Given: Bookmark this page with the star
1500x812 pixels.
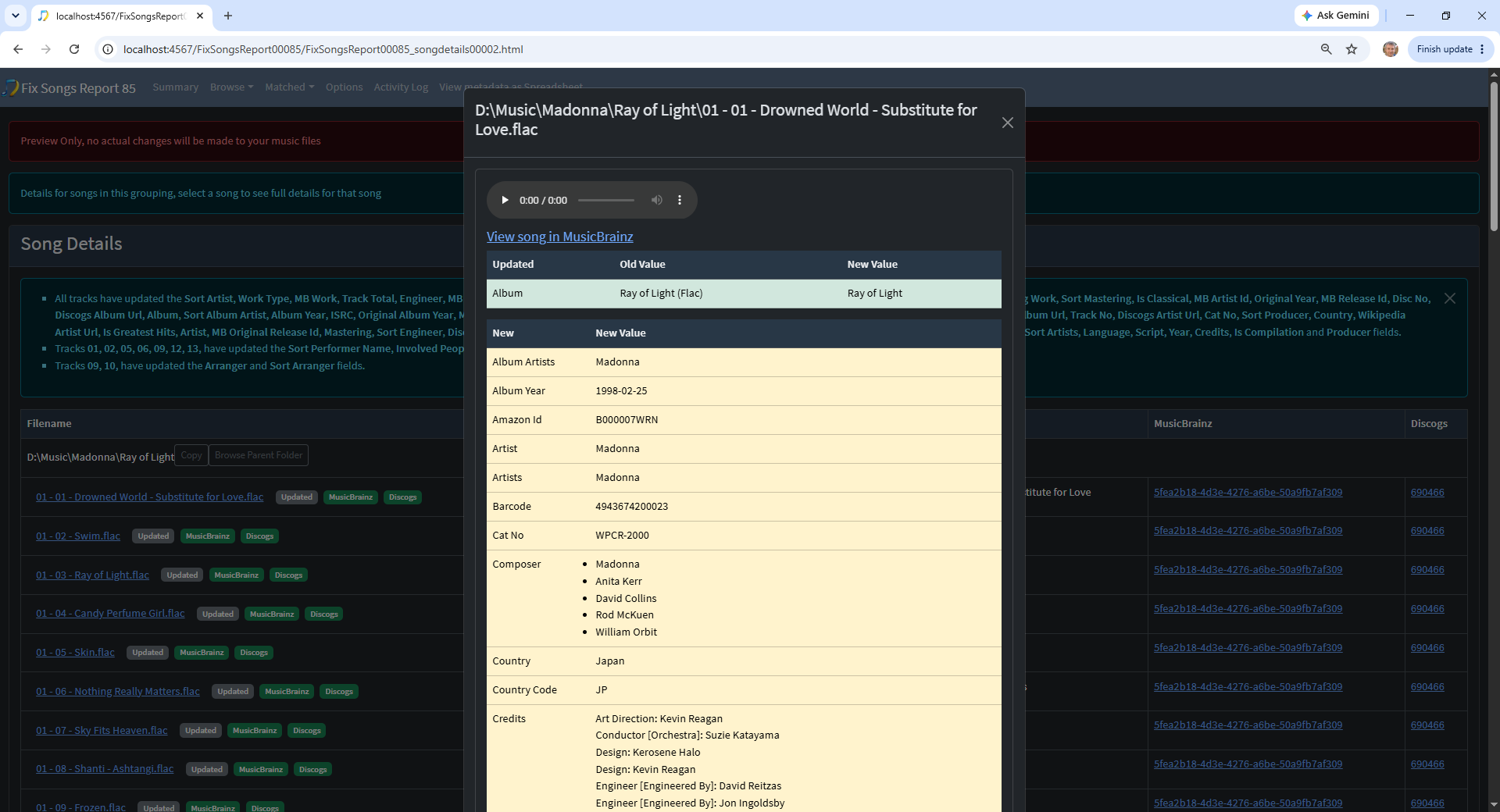Looking at the screenshot, I should 1352,49.
